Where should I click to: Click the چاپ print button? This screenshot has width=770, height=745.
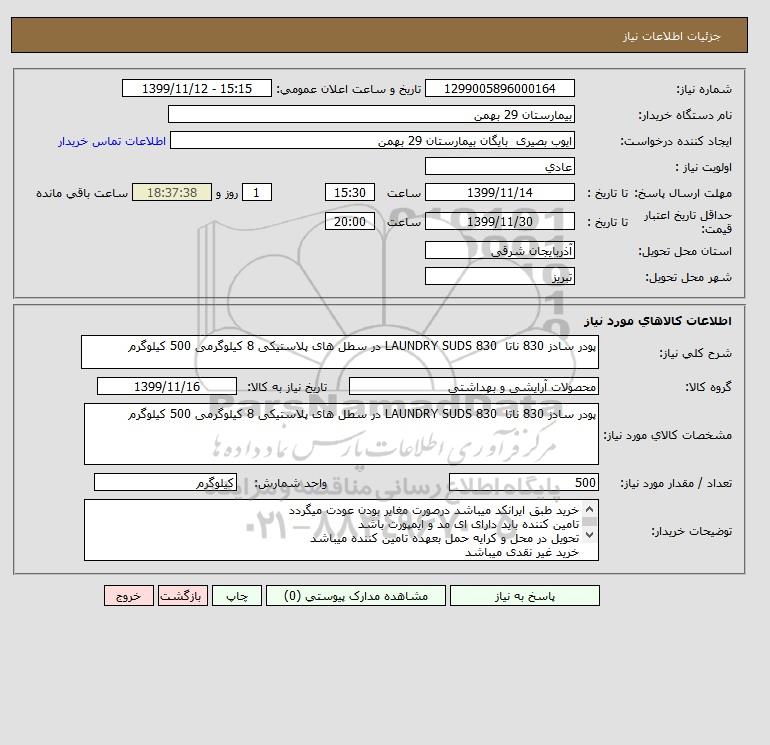tap(237, 596)
